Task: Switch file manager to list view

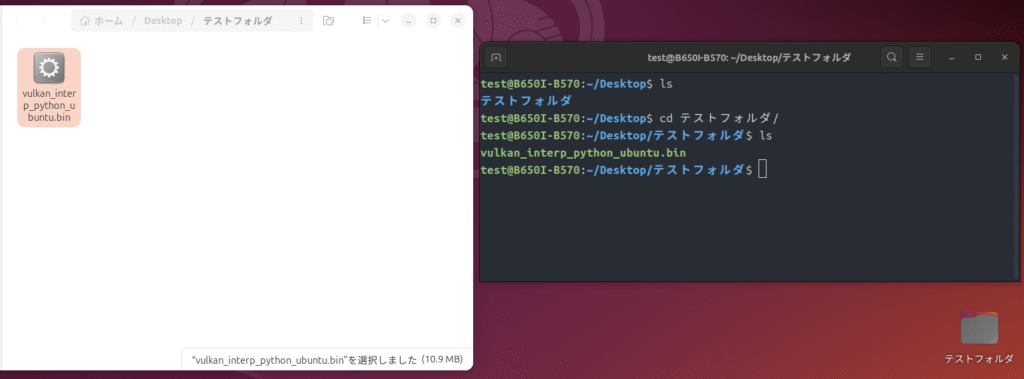Action: coord(367,21)
